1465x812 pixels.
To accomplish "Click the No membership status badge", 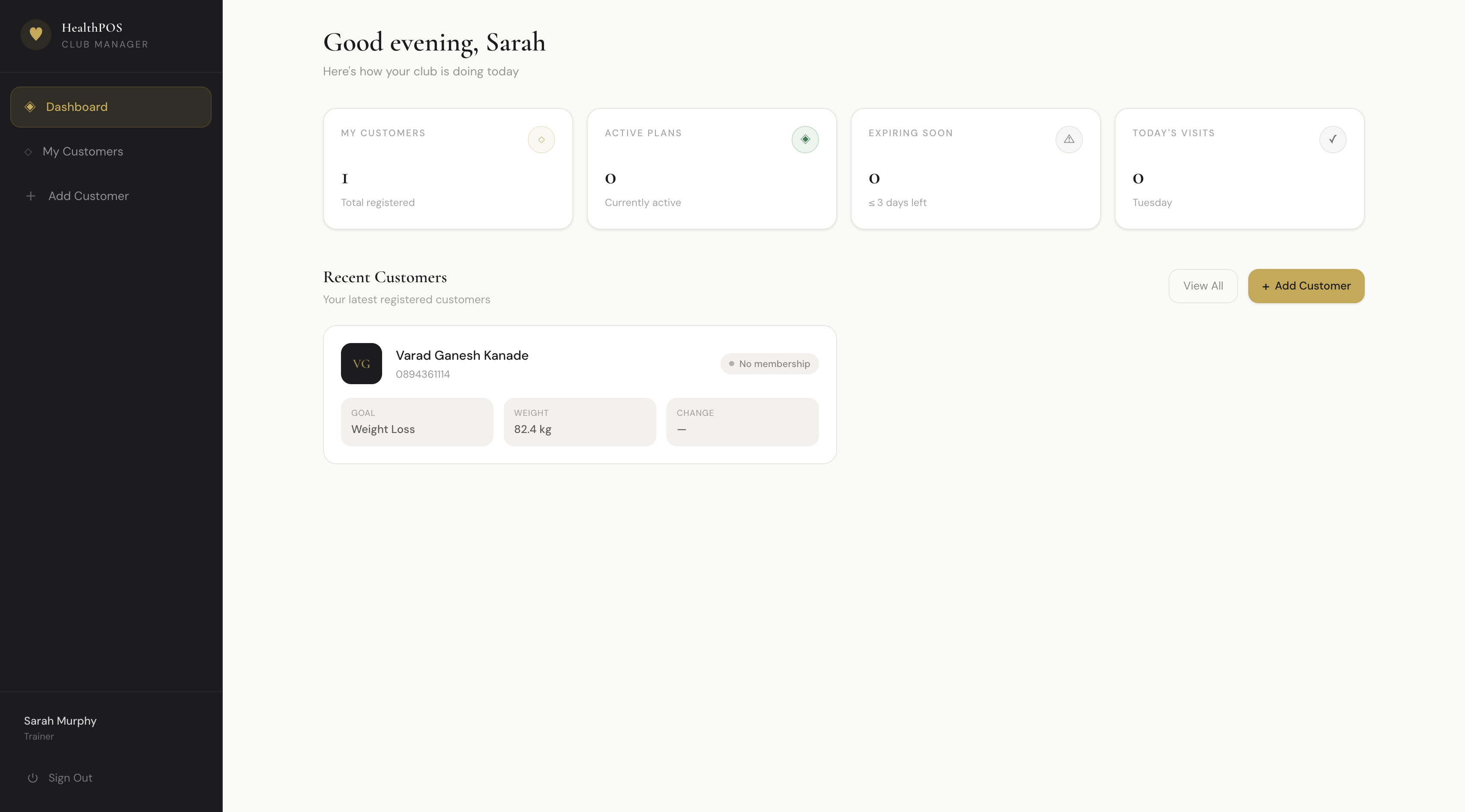I will [769, 364].
